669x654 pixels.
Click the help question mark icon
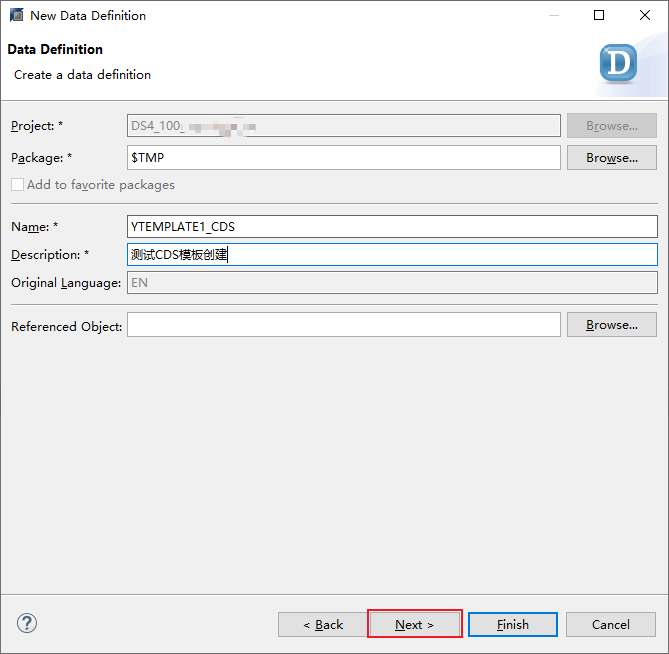click(27, 623)
